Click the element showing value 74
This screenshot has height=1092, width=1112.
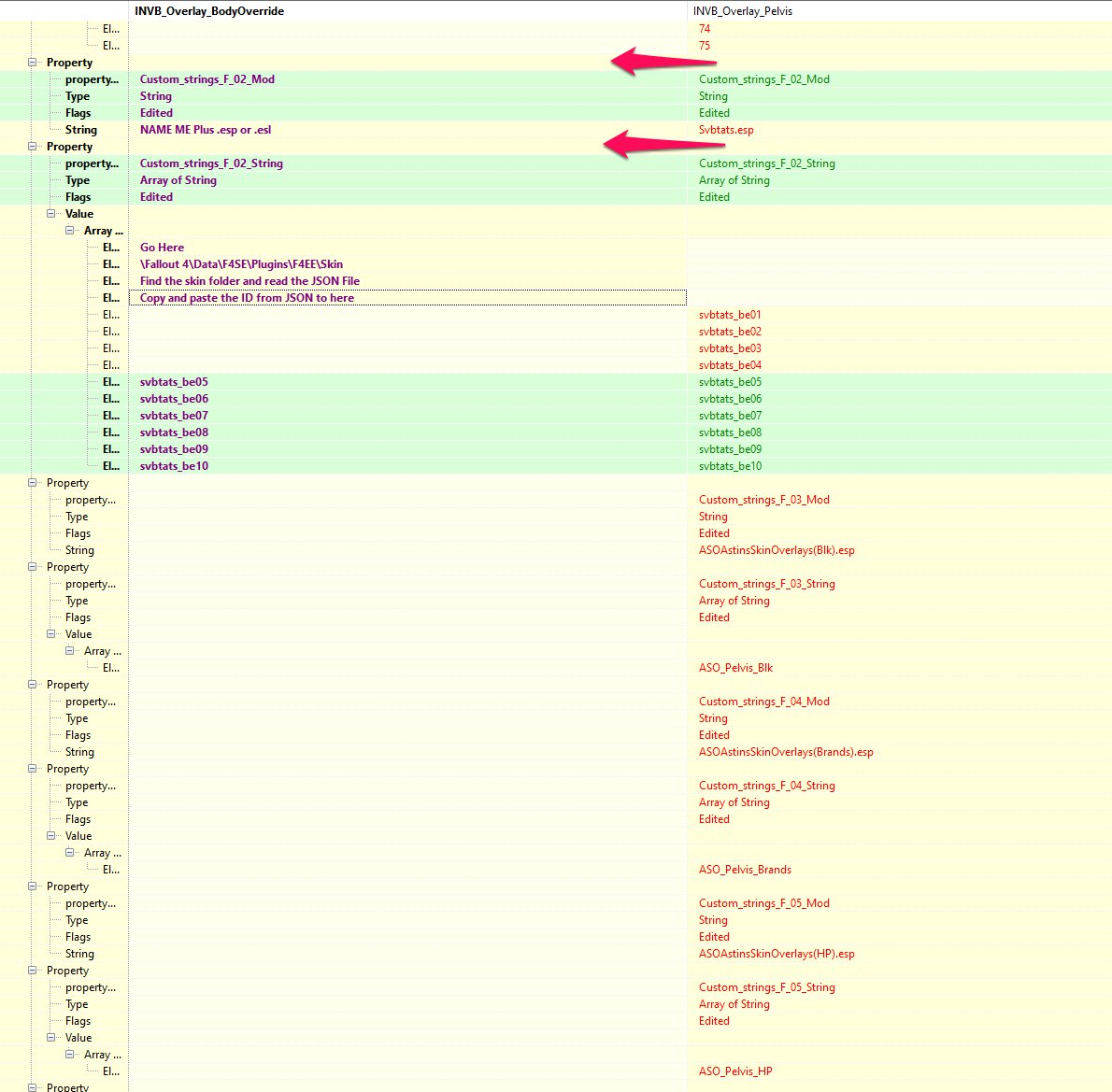coord(703,28)
